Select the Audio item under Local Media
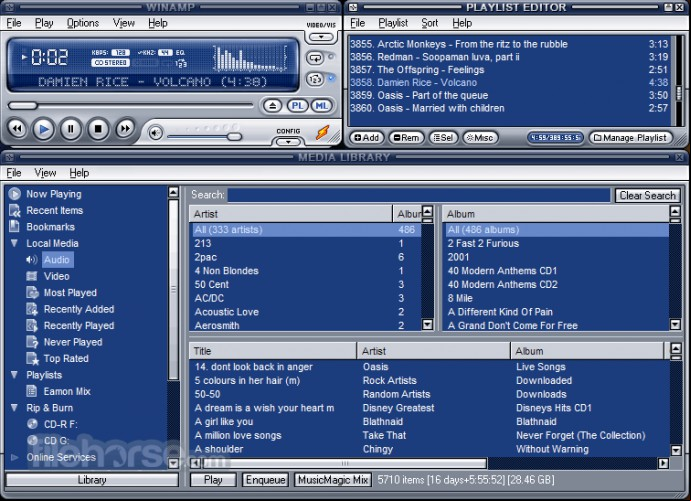 (57, 260)
